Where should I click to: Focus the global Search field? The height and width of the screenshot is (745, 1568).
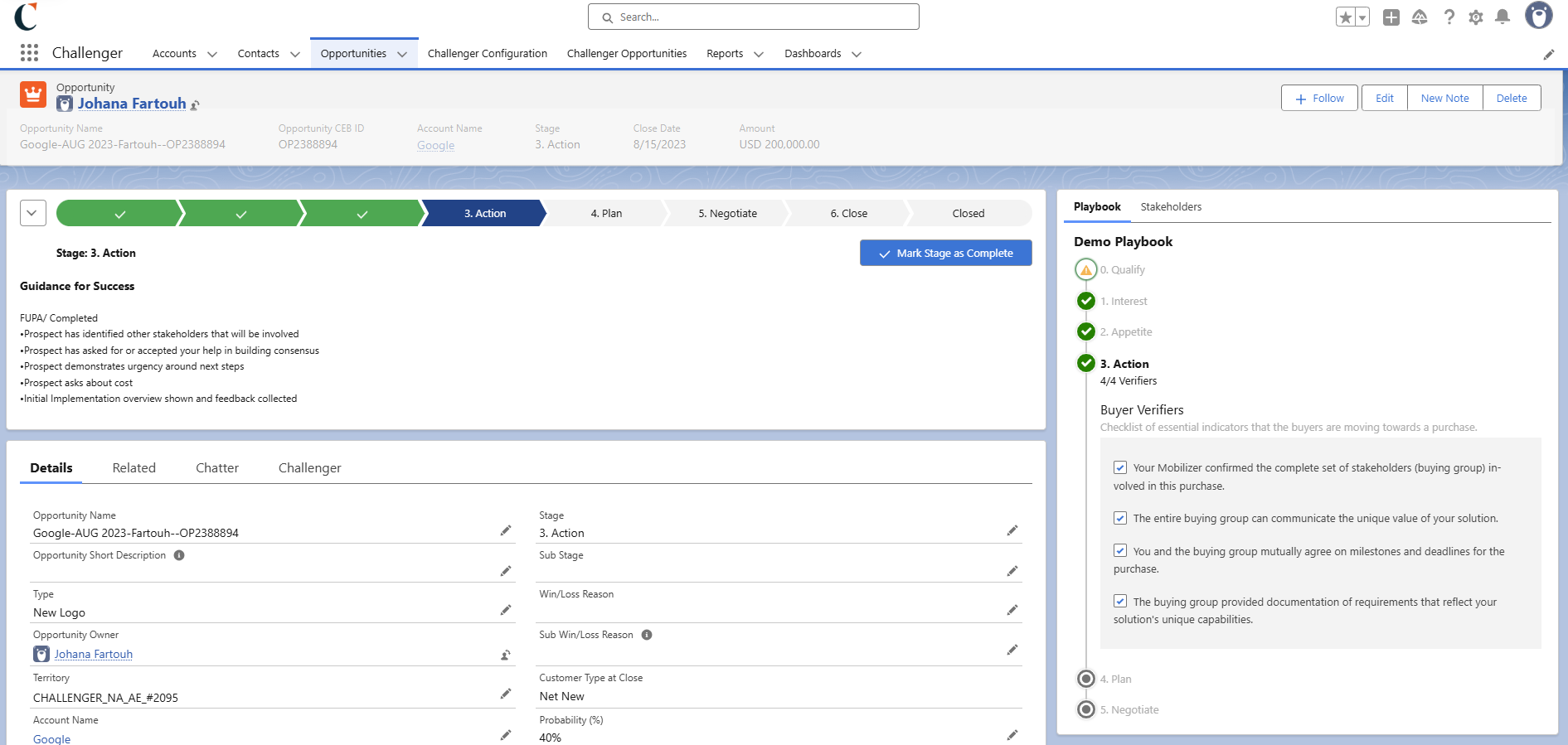click(x=754, y=17)
